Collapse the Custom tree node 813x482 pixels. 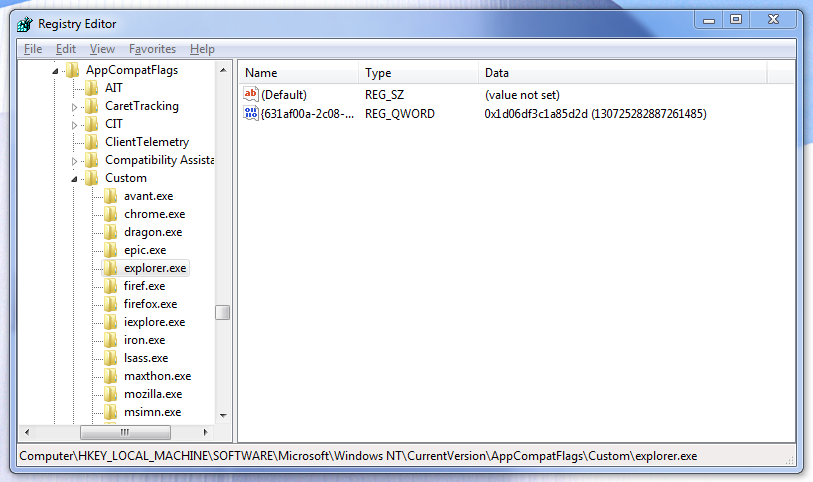point(74,179)
